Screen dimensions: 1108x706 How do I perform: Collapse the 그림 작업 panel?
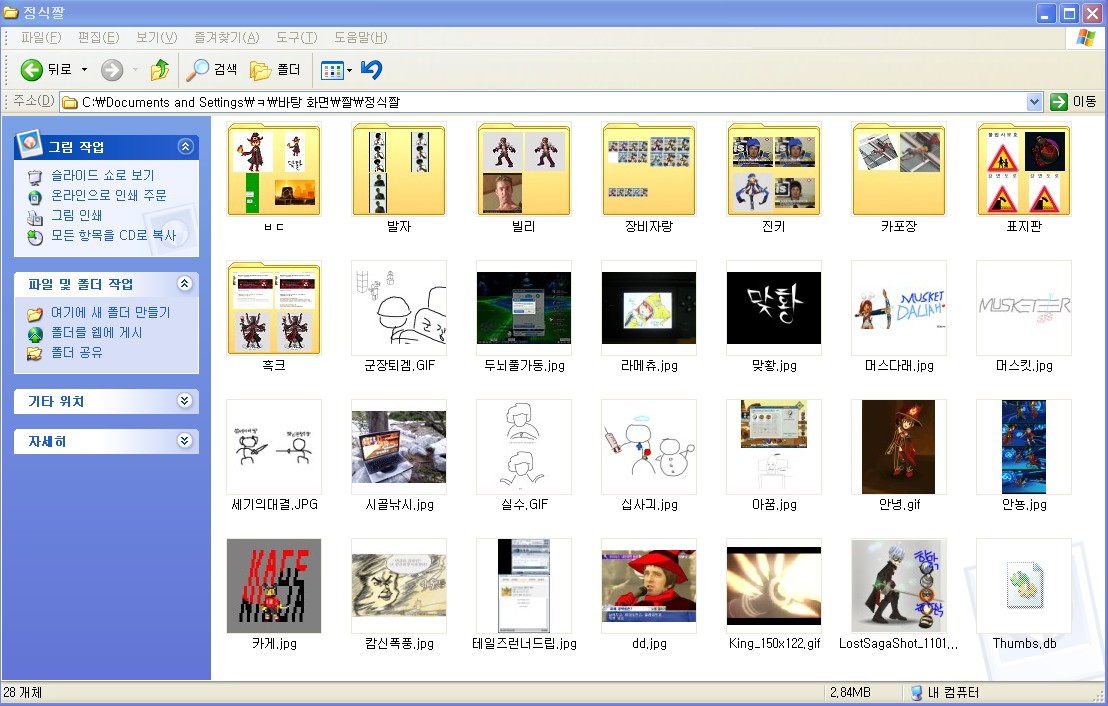click(185, 146)
